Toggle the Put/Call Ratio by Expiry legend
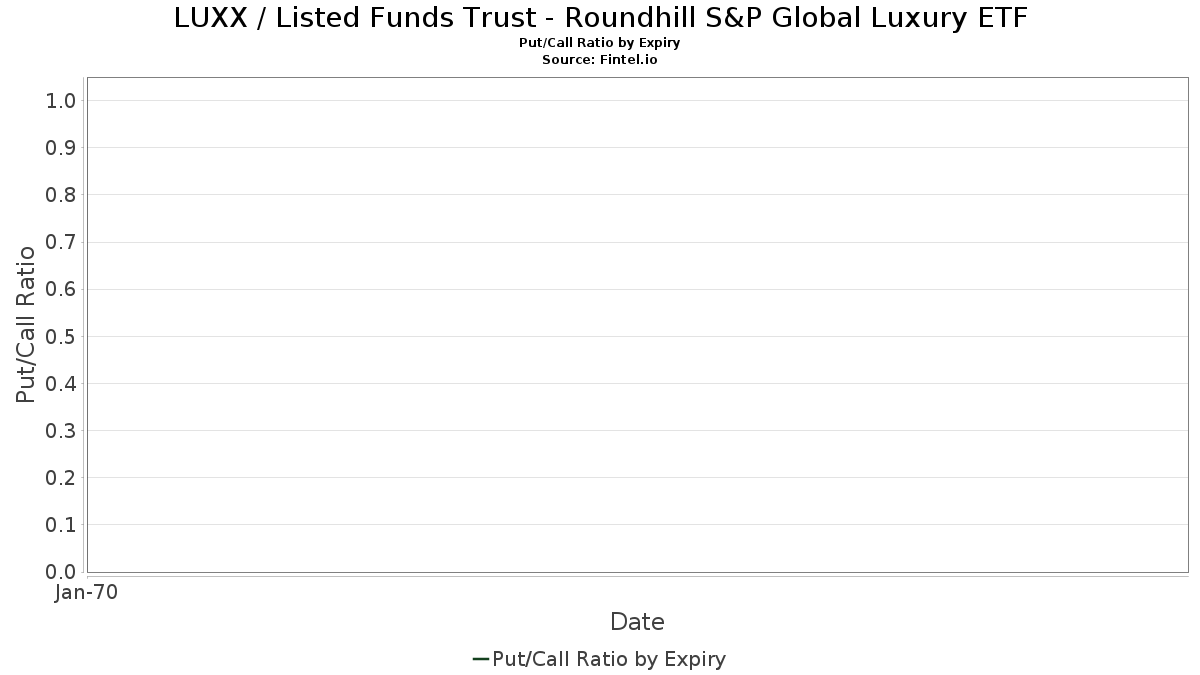This screenshot has height=675, width=1200. (x=599, y=659)
